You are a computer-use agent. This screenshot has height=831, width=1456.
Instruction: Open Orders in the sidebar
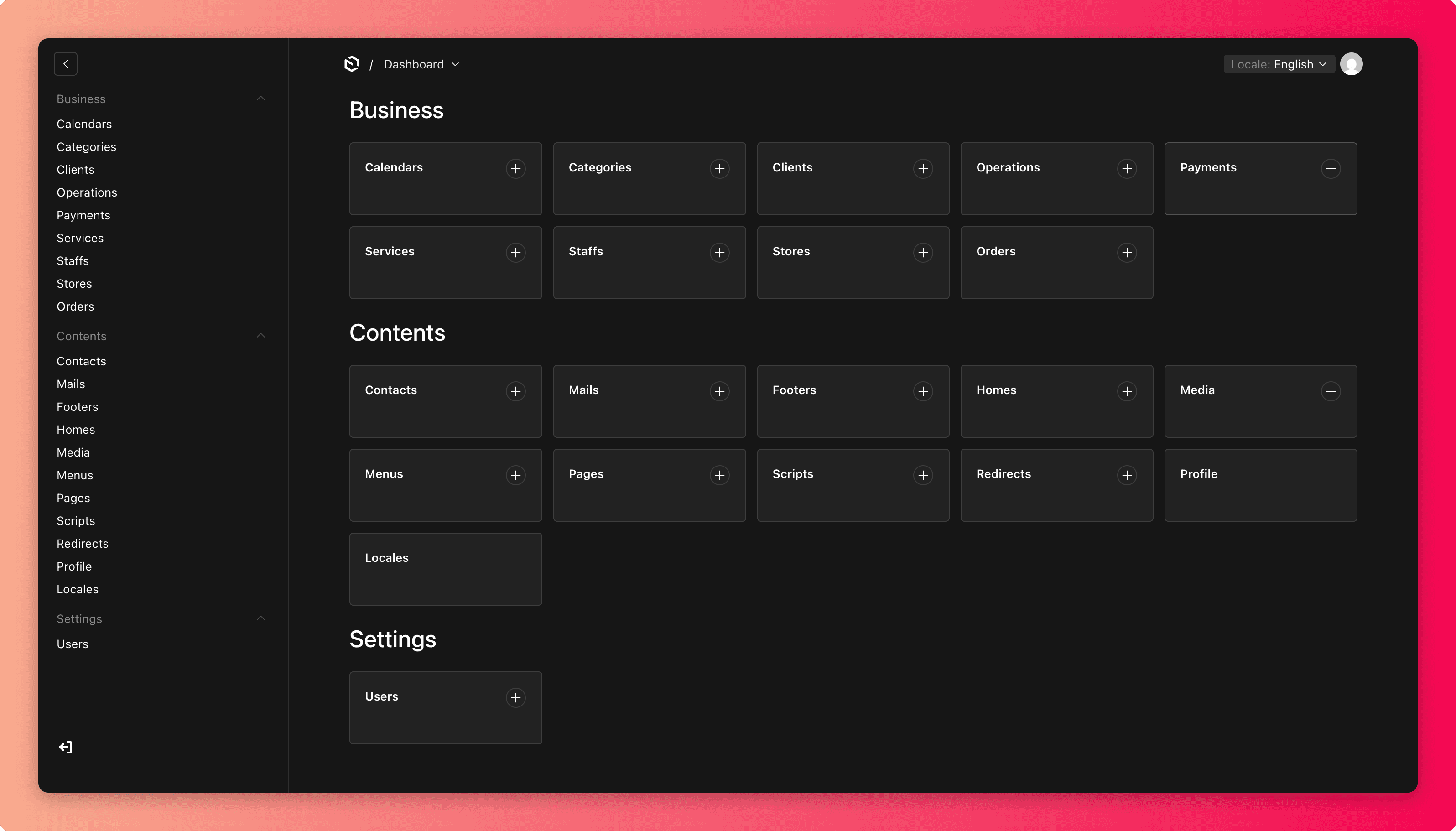click(75, 306)
